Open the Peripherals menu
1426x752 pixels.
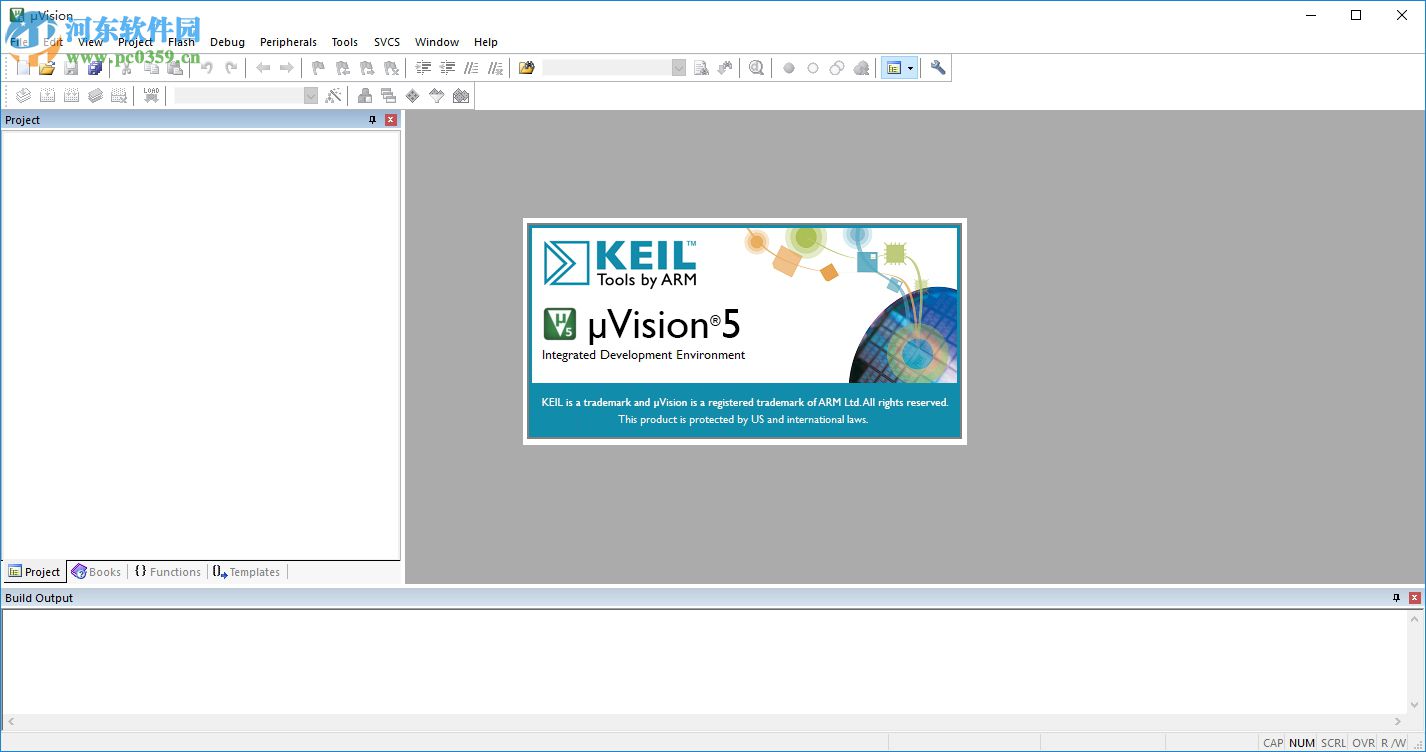288,42
